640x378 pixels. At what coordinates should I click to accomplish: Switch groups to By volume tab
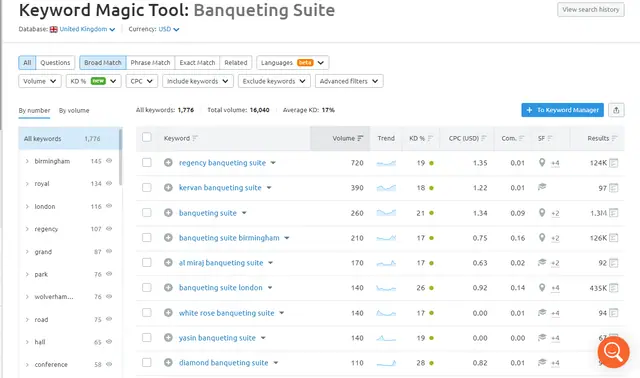click(x=74, y=111)
